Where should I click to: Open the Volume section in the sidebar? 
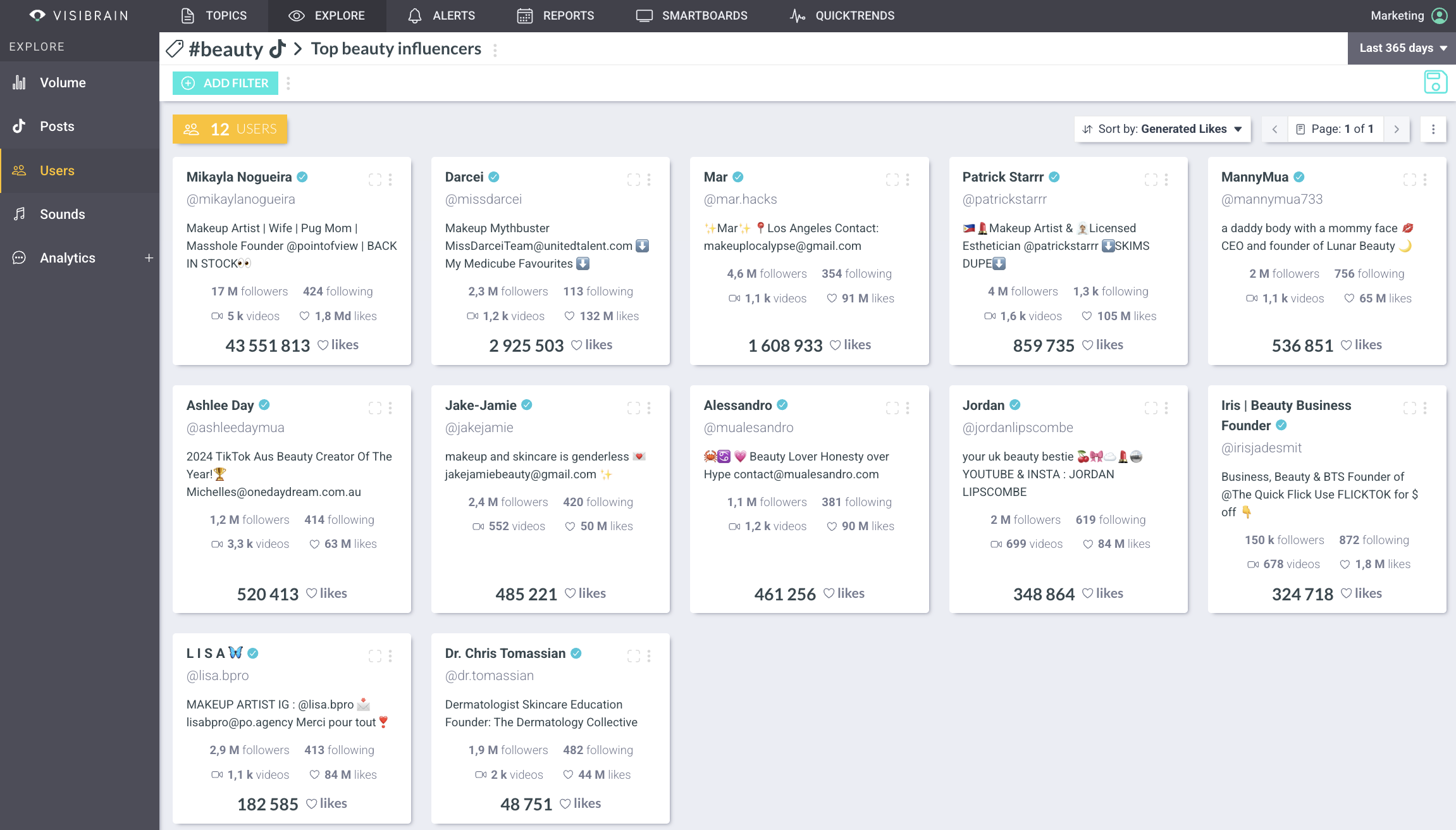tap(62, 82)
